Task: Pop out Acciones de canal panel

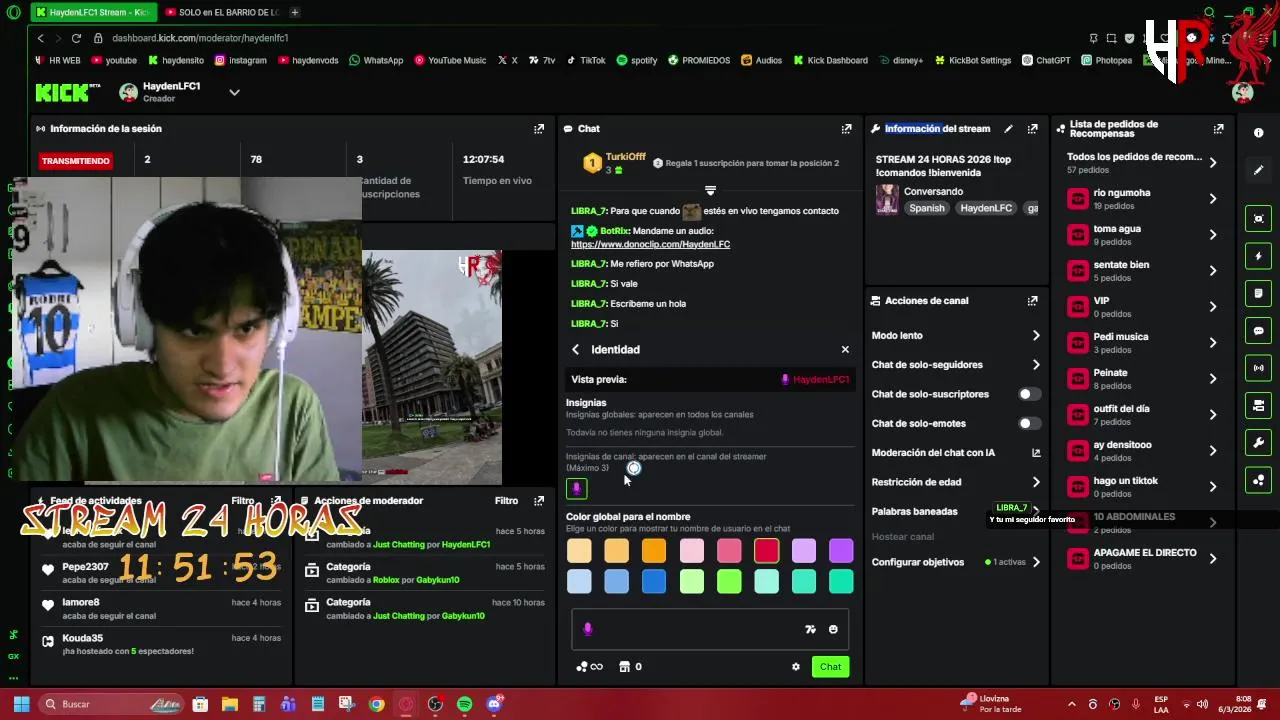Action: click(1032, 300)
